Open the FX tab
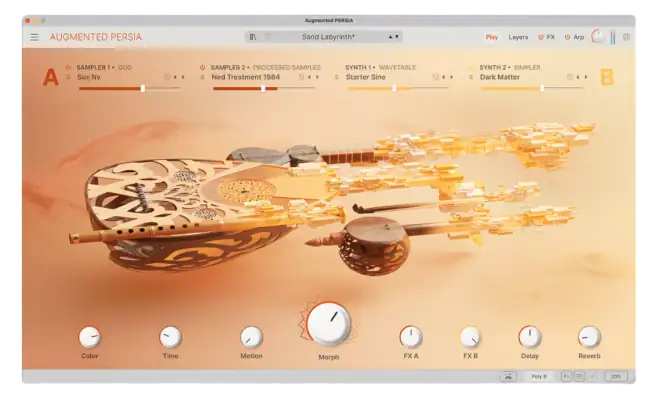This screenshot has width=660, height=408. [551, 37]
